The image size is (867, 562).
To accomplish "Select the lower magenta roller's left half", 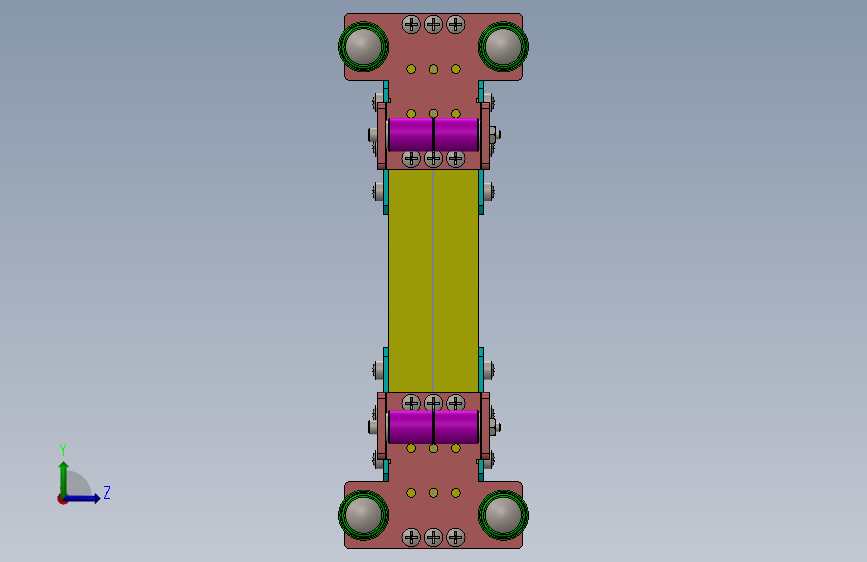I will 410,426.
